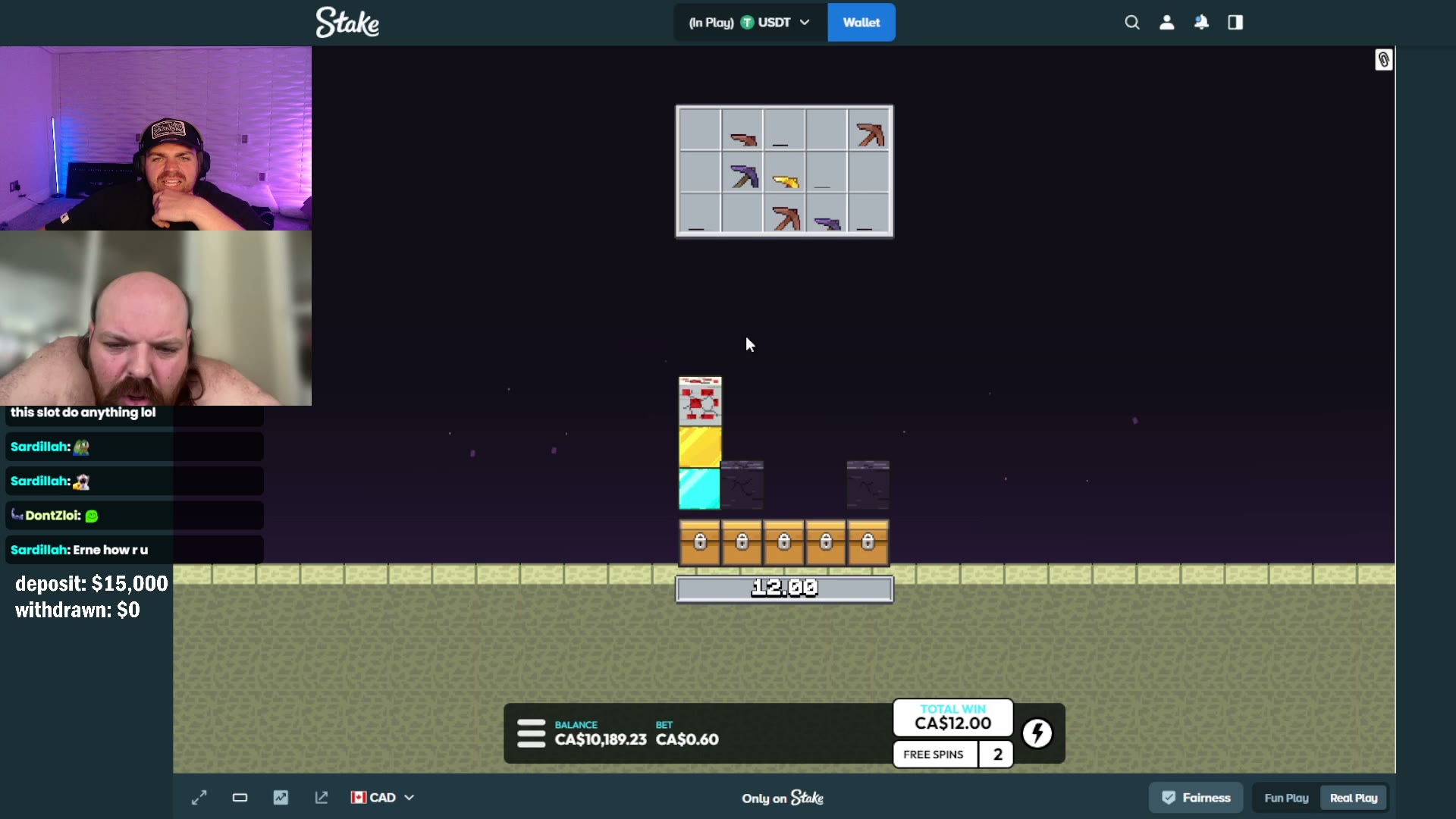Click the fourth locked chest

tap(826, 542)
